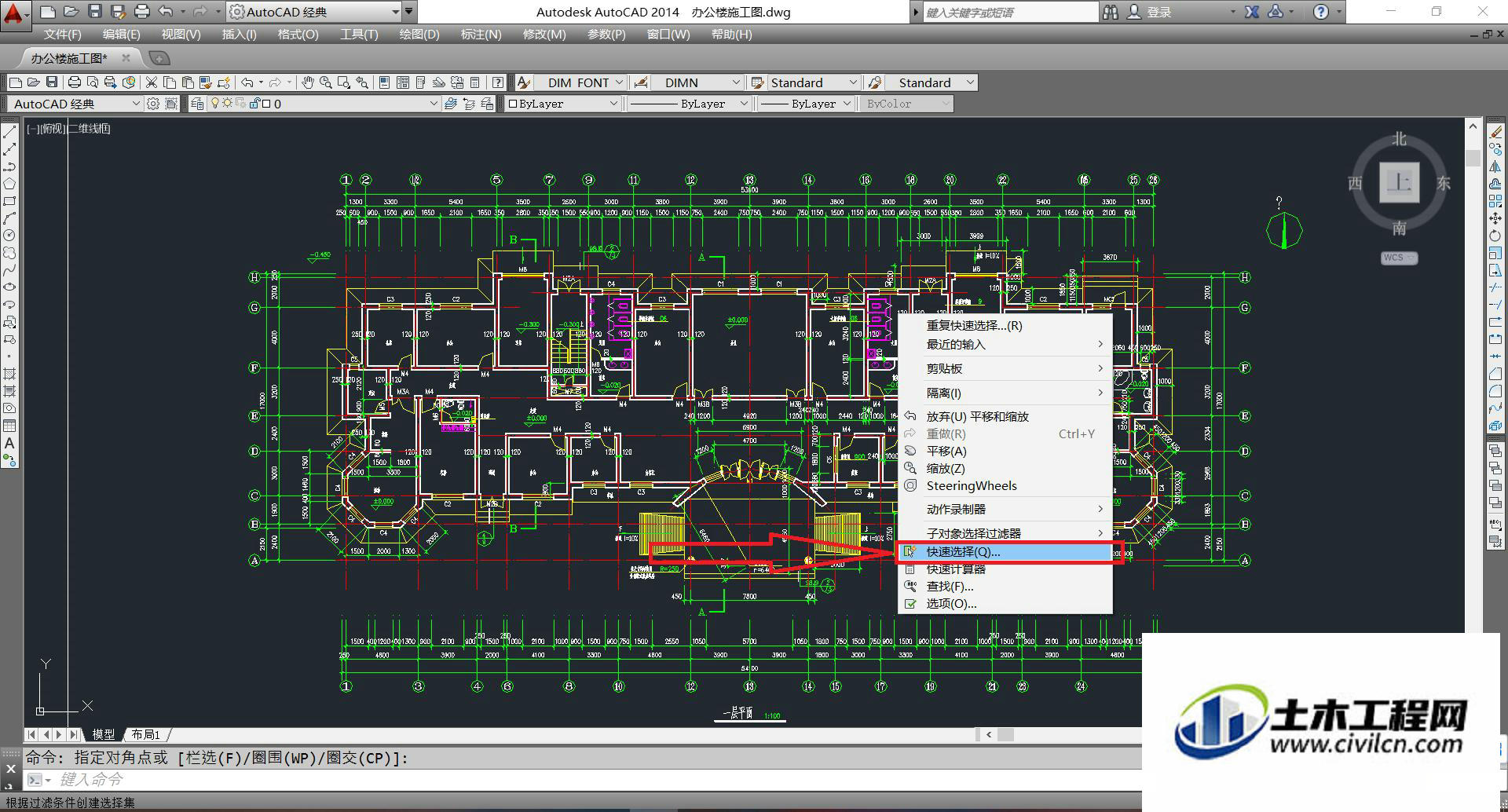Viewport: 1508px width, 812px height.
Task: Select the Circle draw tool
Action: (9, 235)
